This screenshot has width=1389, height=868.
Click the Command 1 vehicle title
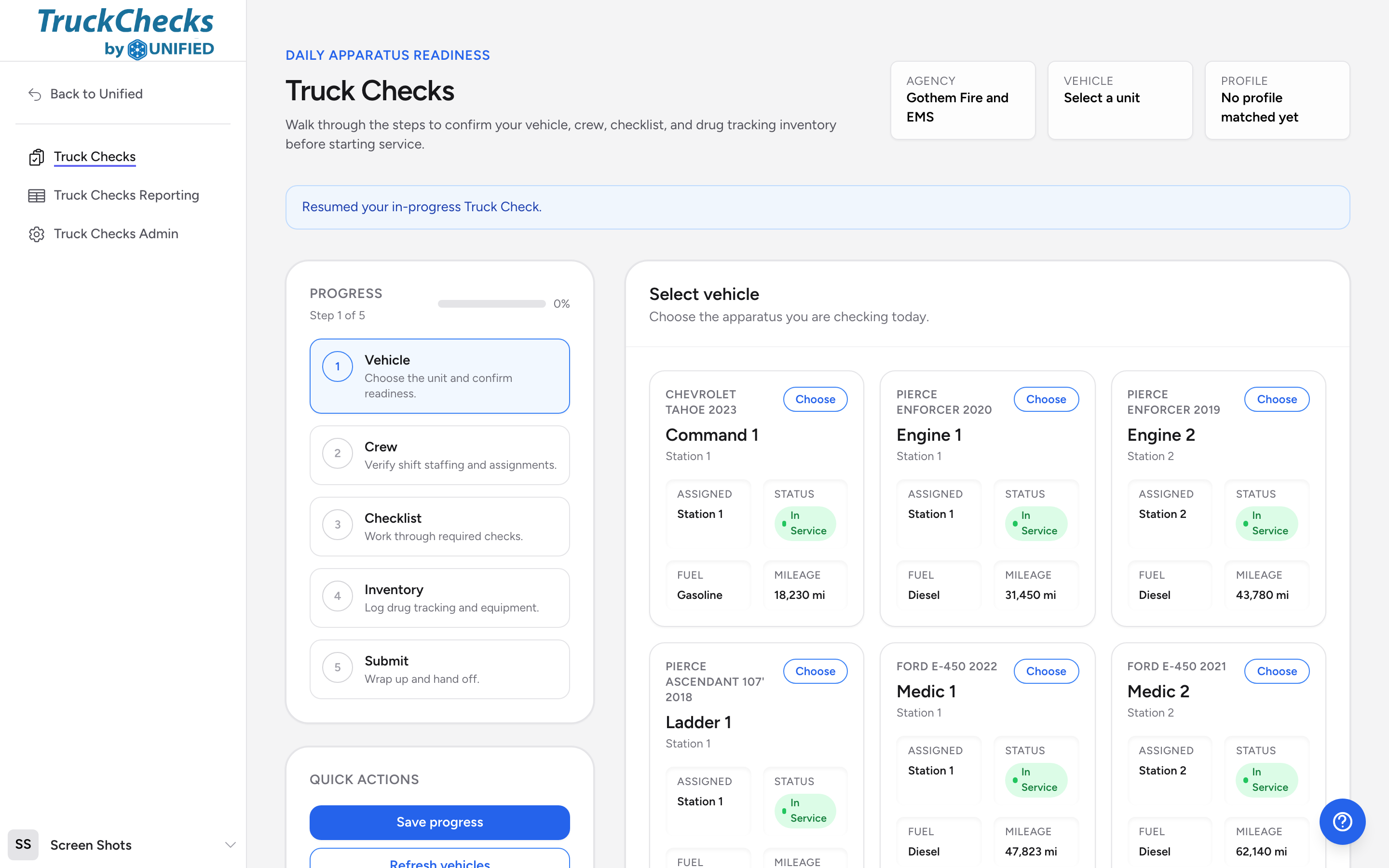pos(712,435)
